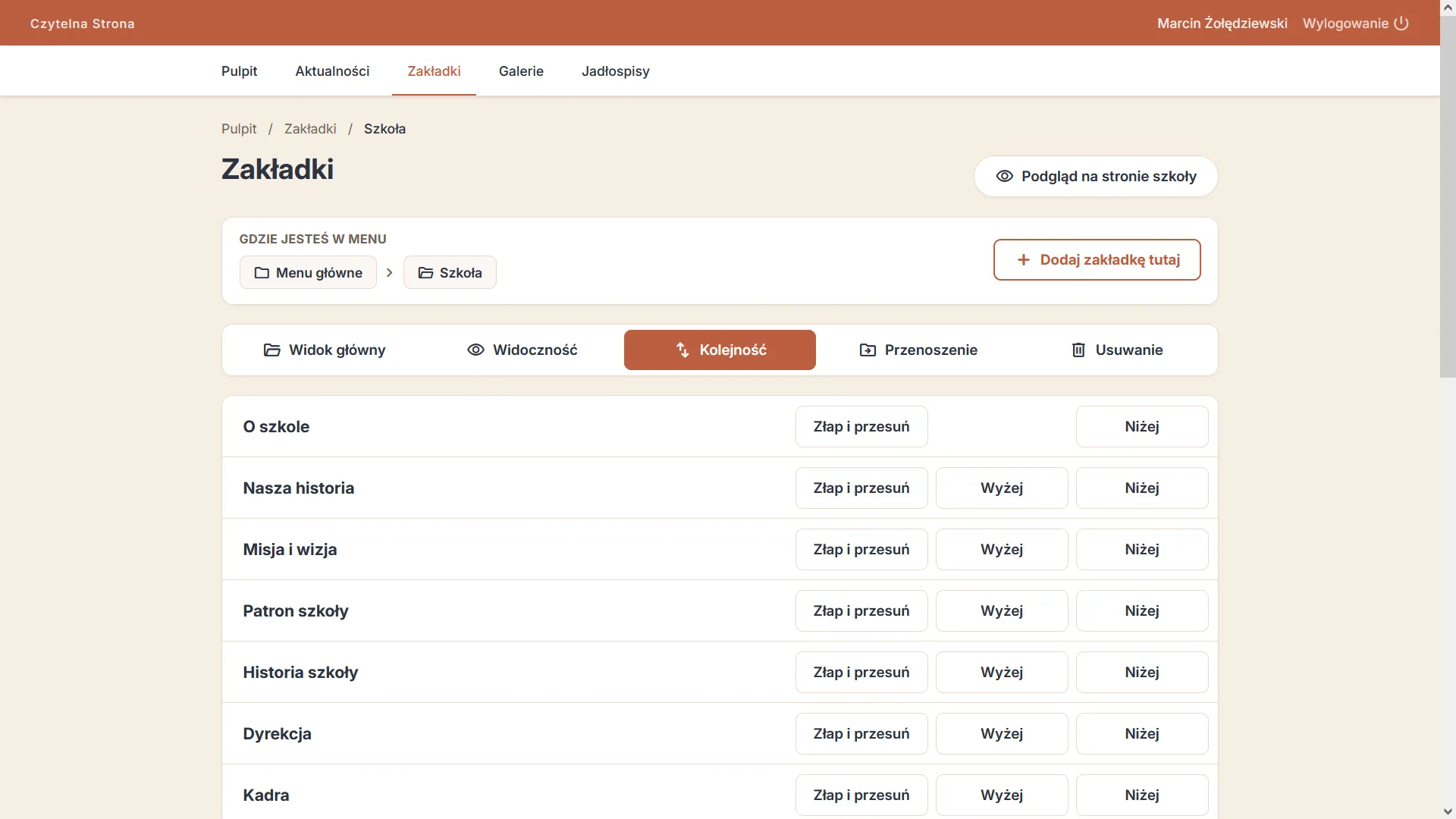
Task: Click the Patron szkoły bookmark name
Action: click(296, 610)
